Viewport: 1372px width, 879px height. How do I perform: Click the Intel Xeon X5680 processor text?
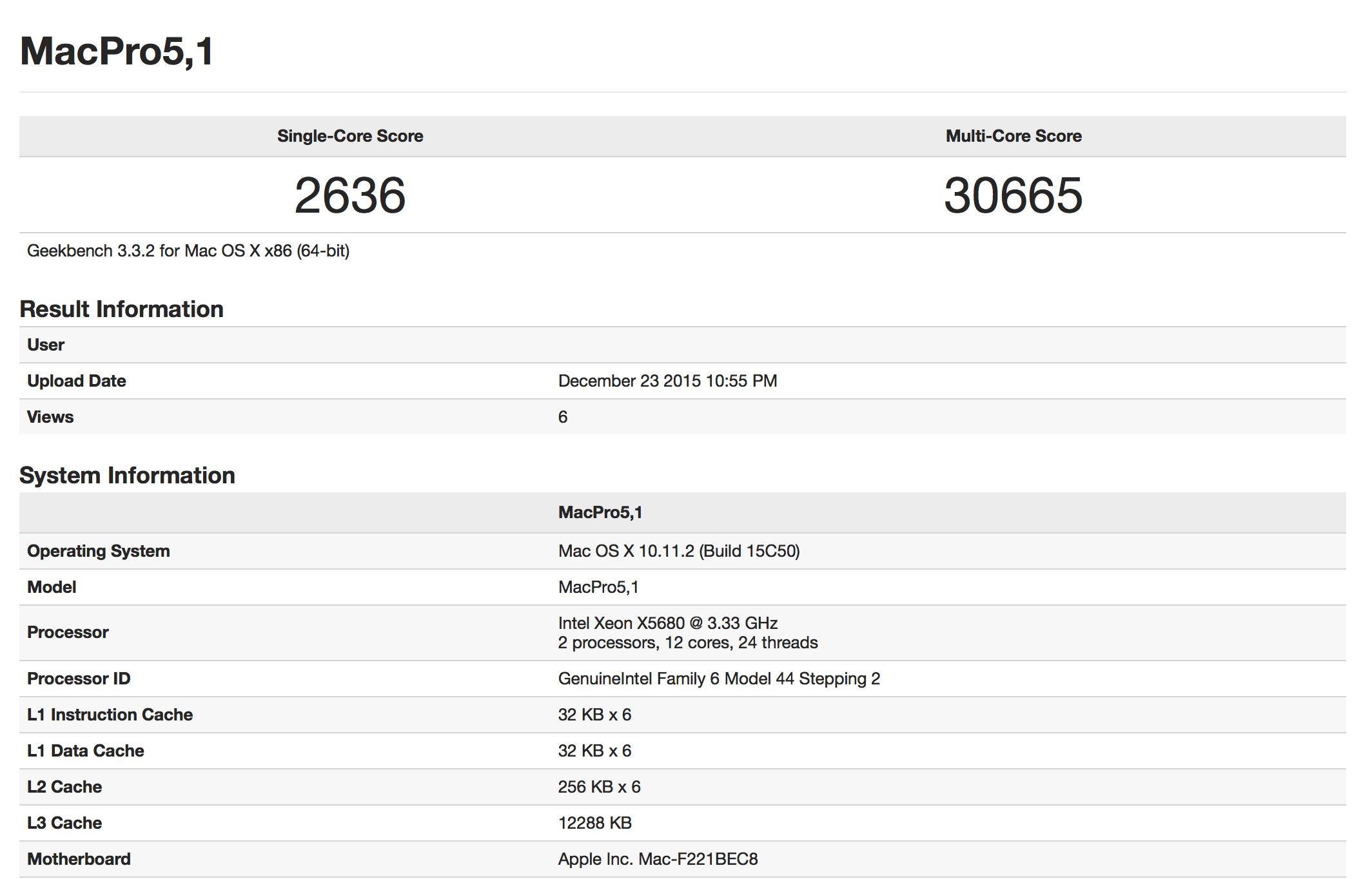pos(667,623)
